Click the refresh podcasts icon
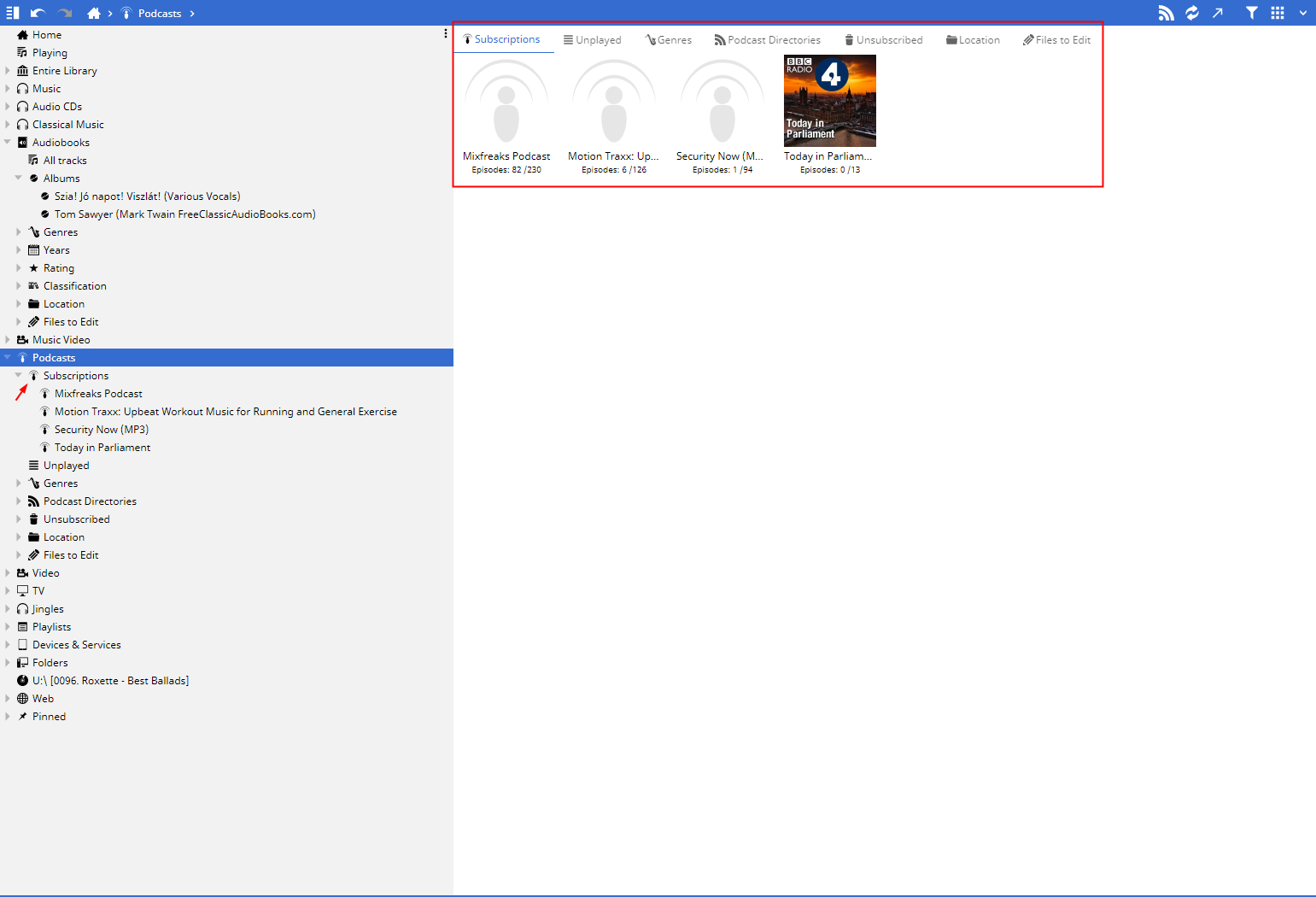The height and width of the screenshot is (897, 1316). [1191, 13]
